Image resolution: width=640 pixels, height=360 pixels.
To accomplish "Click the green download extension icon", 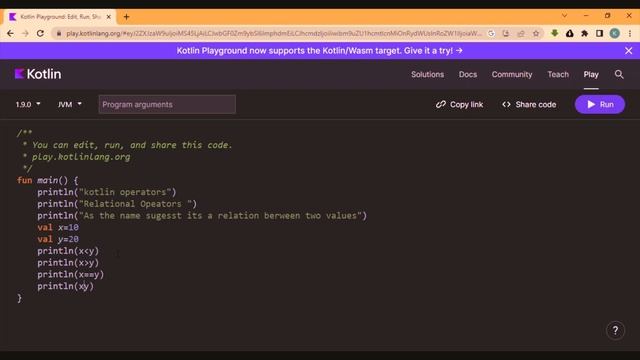I will 554,33.
